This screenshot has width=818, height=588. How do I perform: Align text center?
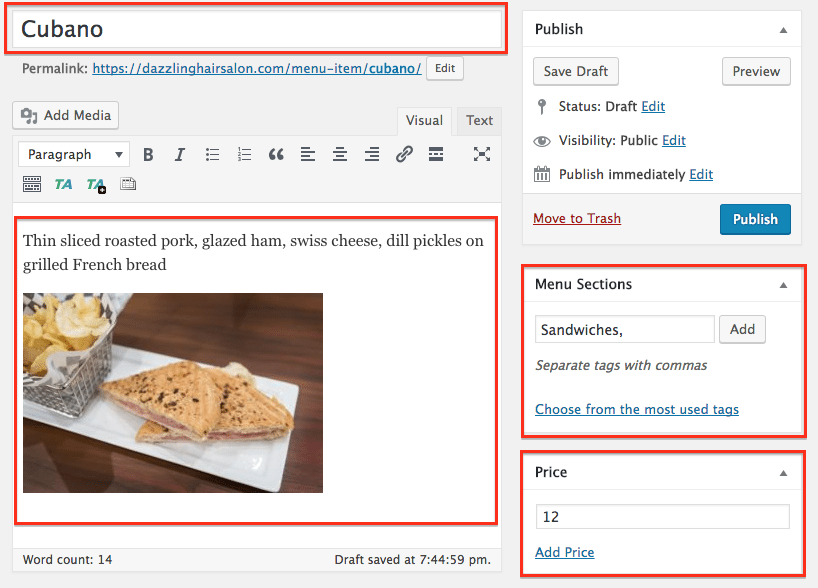point(340,154)
